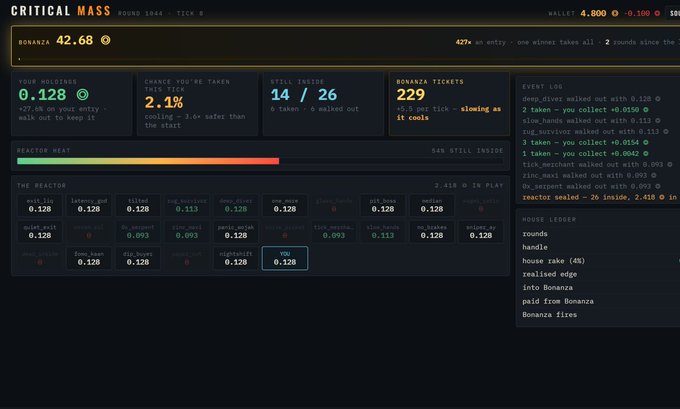The height and width of the screenshot is (409, 680).
Task: Click the Bonanza amount 42.68
Action: pyautogui.click(x=75, y=40)
